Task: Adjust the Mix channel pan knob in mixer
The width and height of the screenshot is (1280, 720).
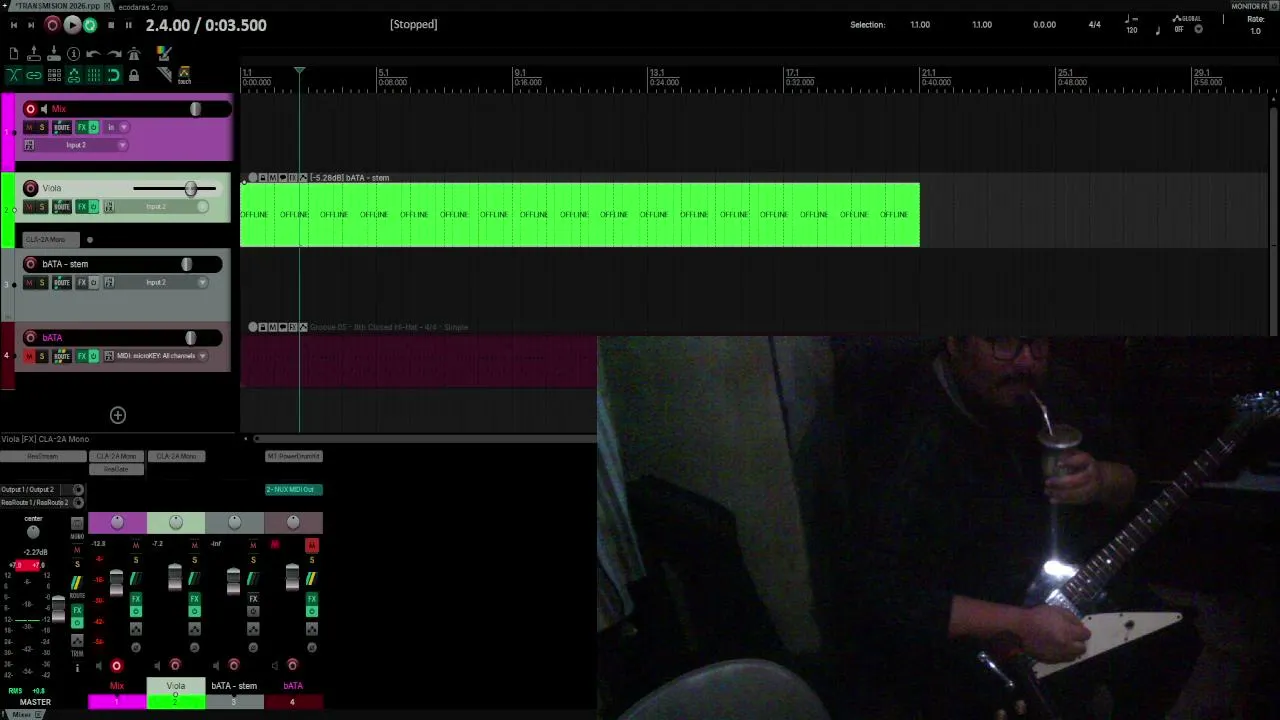Action: pos(117,522)
